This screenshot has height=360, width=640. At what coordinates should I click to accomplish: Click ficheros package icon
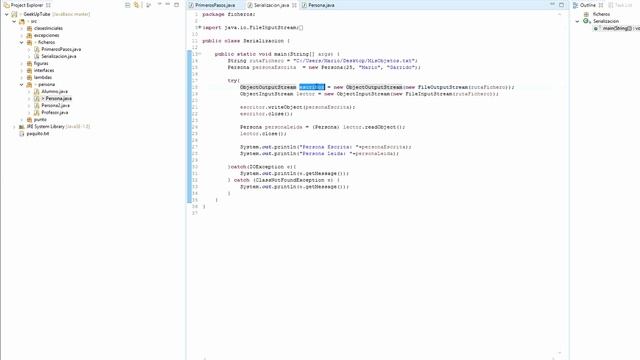[x=29, y=42]
